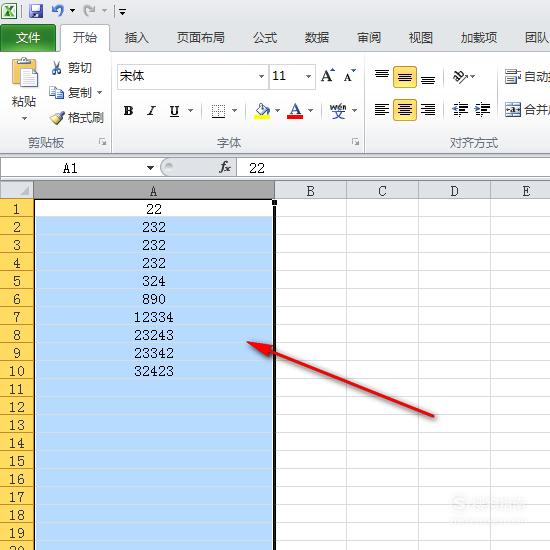Screen dimensions: 550x550
Task: Open Customize Quick Access Toolbar dropdown
Action: [122, 12]
